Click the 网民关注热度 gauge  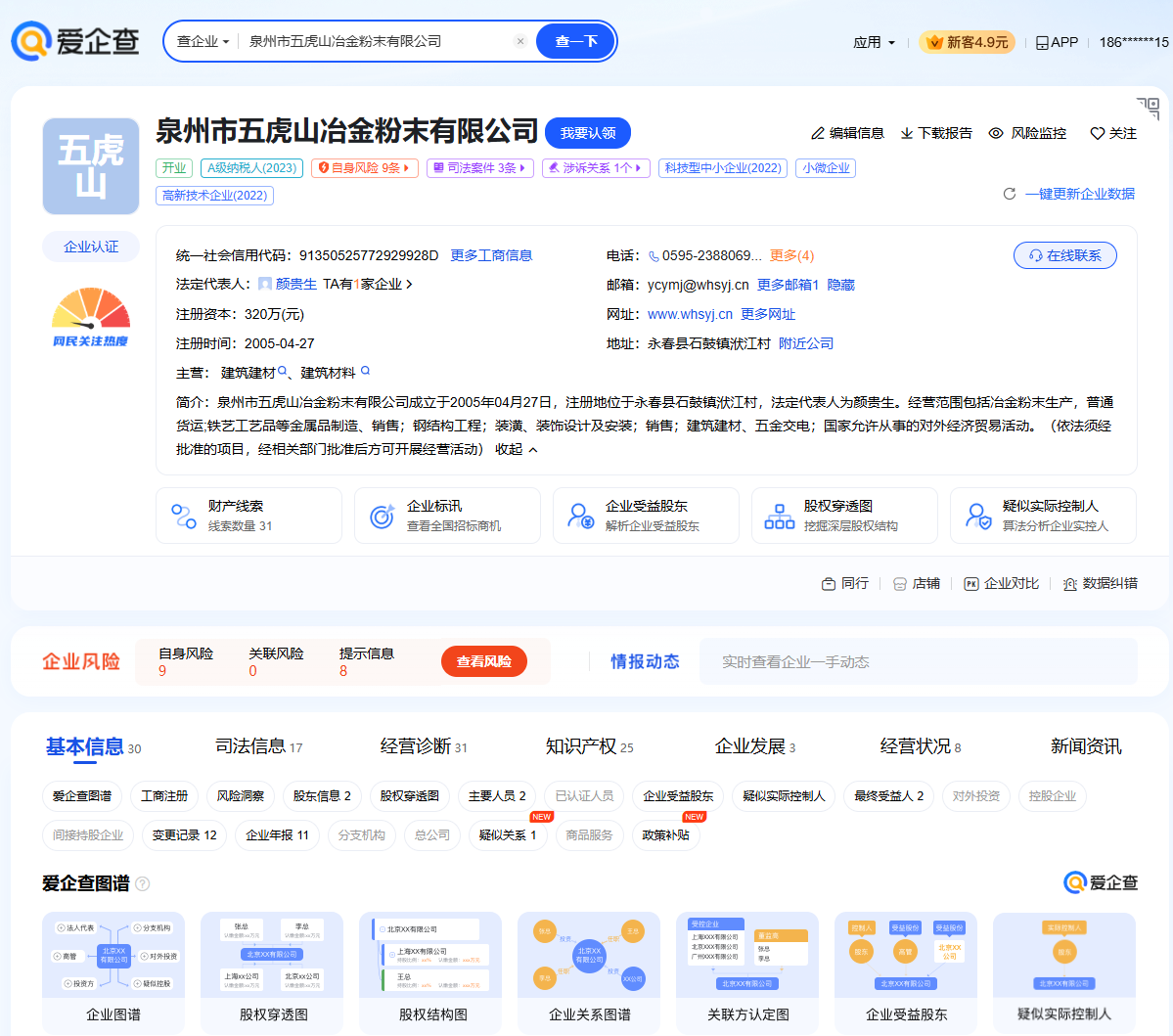point(91,317)
